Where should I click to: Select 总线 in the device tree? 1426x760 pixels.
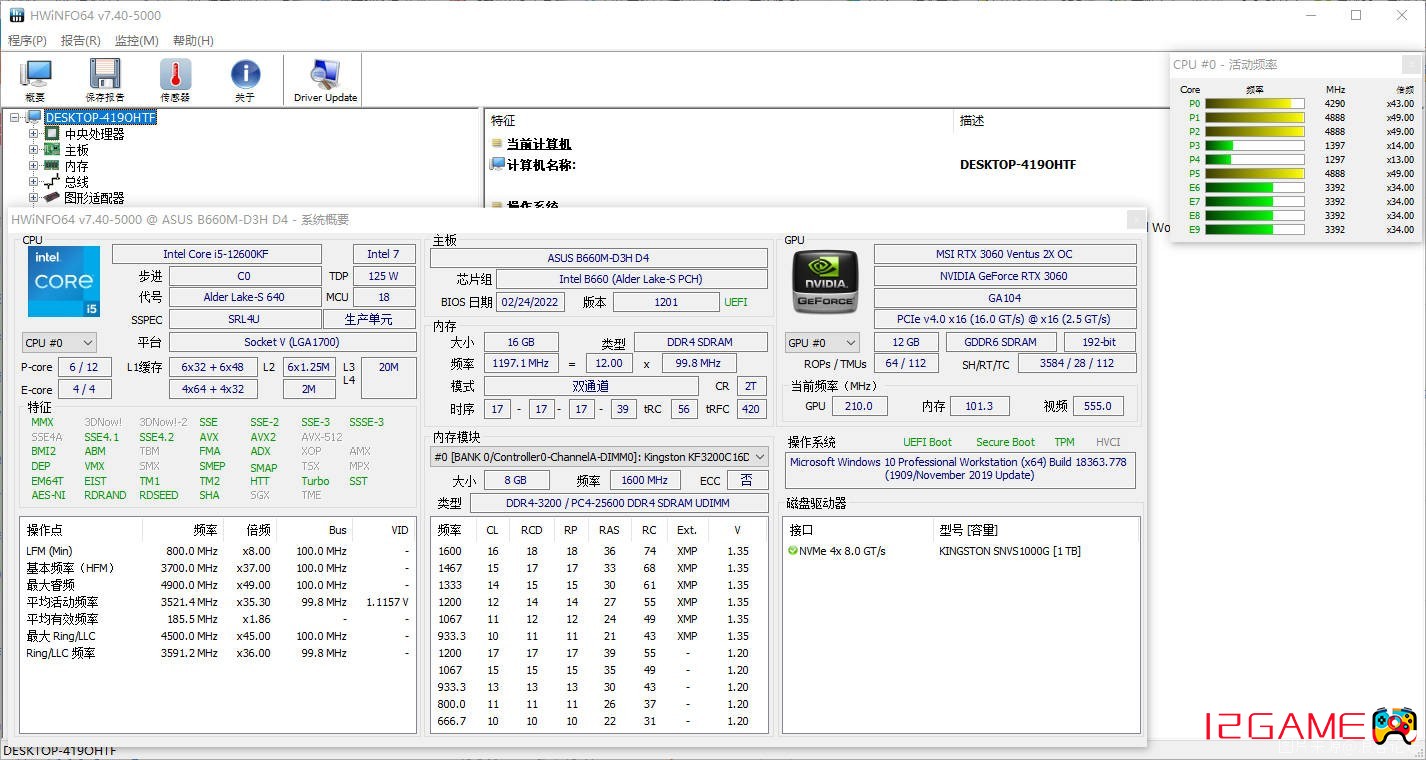pyautogui.click(x=77, y=182)
